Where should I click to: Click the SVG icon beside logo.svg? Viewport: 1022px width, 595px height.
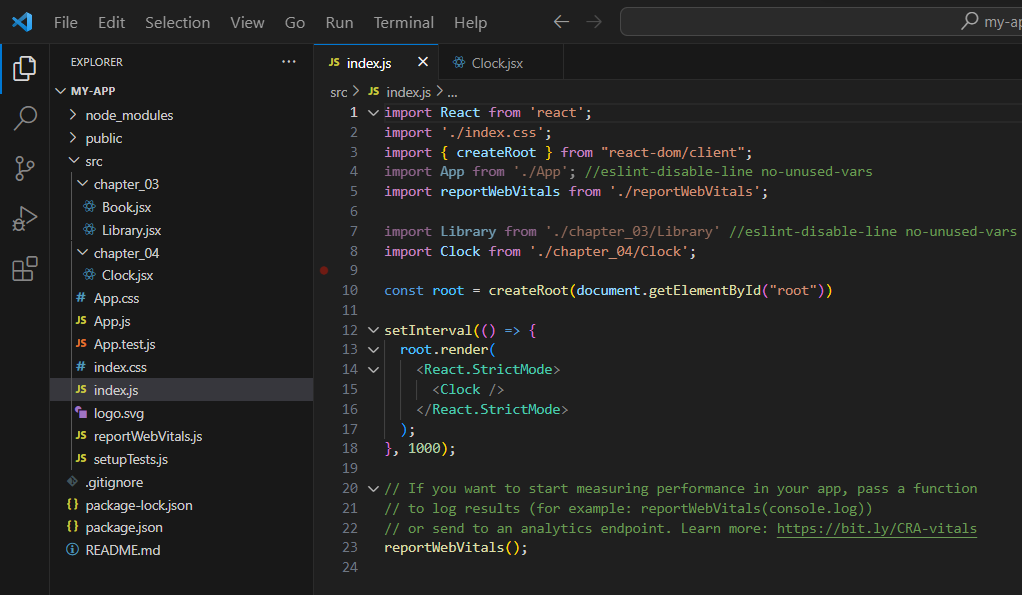(81, 413)
